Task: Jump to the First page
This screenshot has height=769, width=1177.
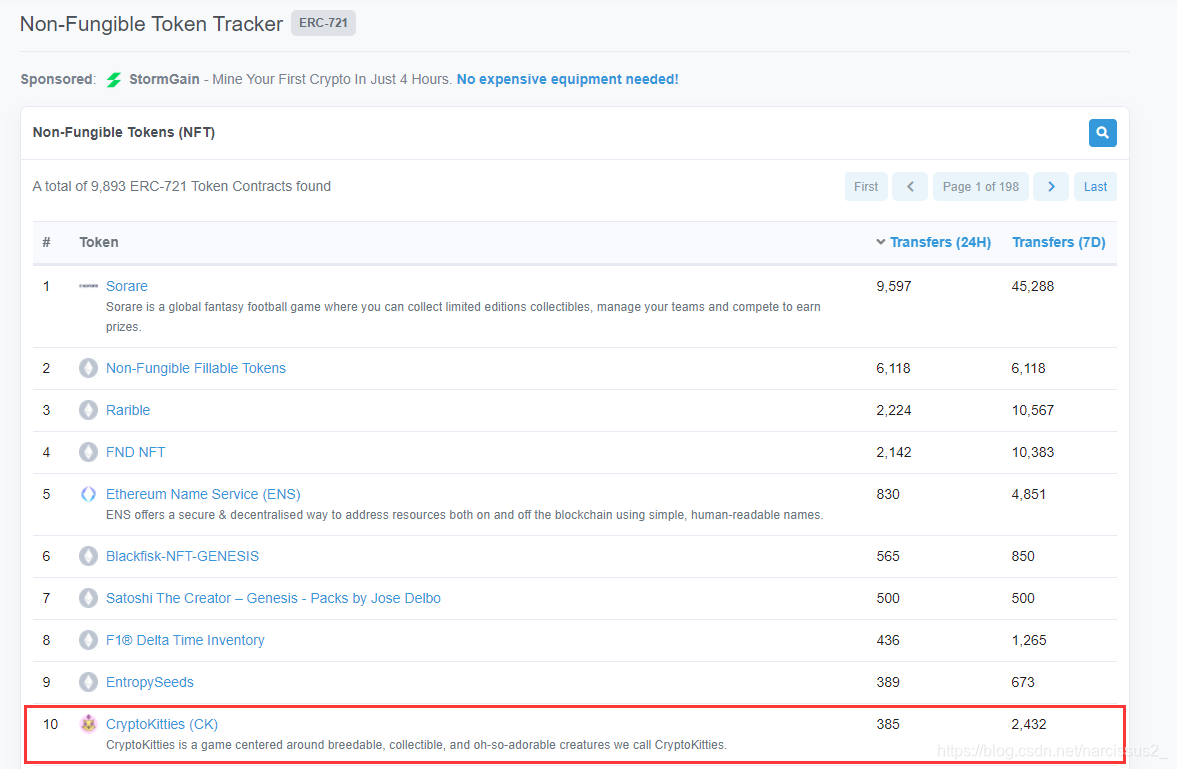Action: [865, 186]
